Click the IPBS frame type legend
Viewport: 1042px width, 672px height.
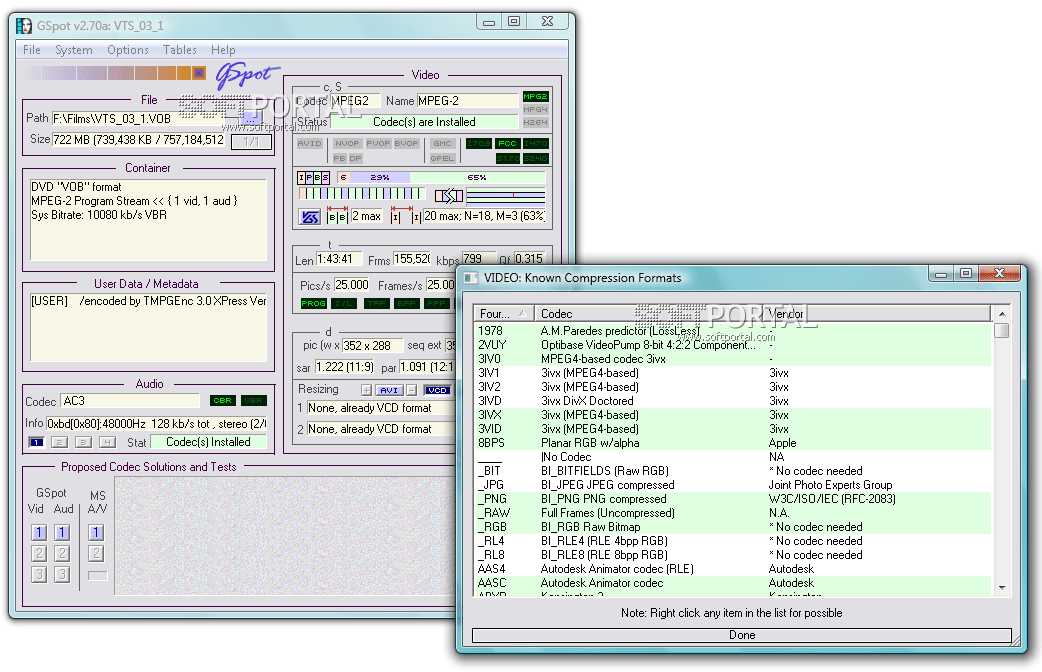click(x=314, y=177)
